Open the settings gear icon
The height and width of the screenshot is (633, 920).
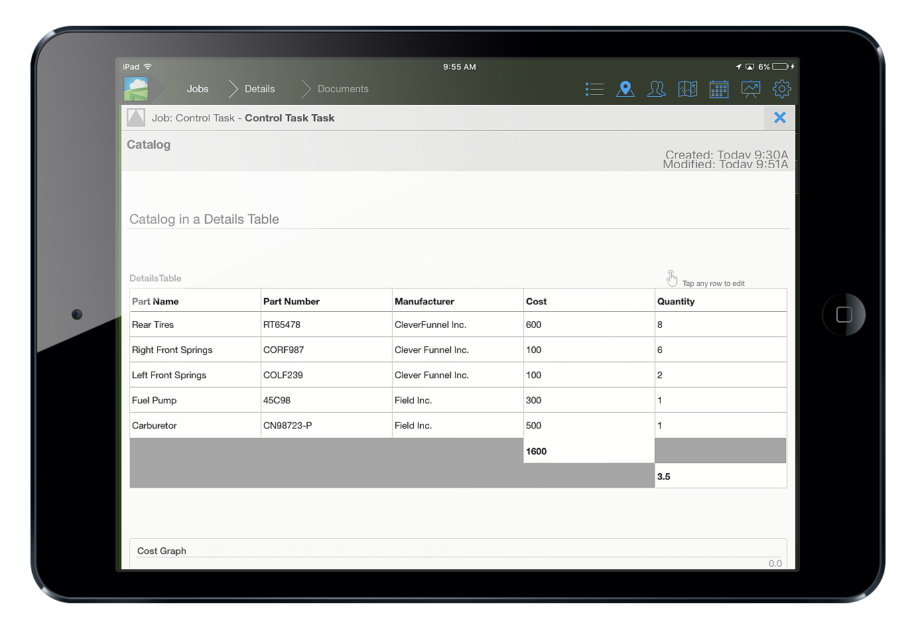[782, 89]
